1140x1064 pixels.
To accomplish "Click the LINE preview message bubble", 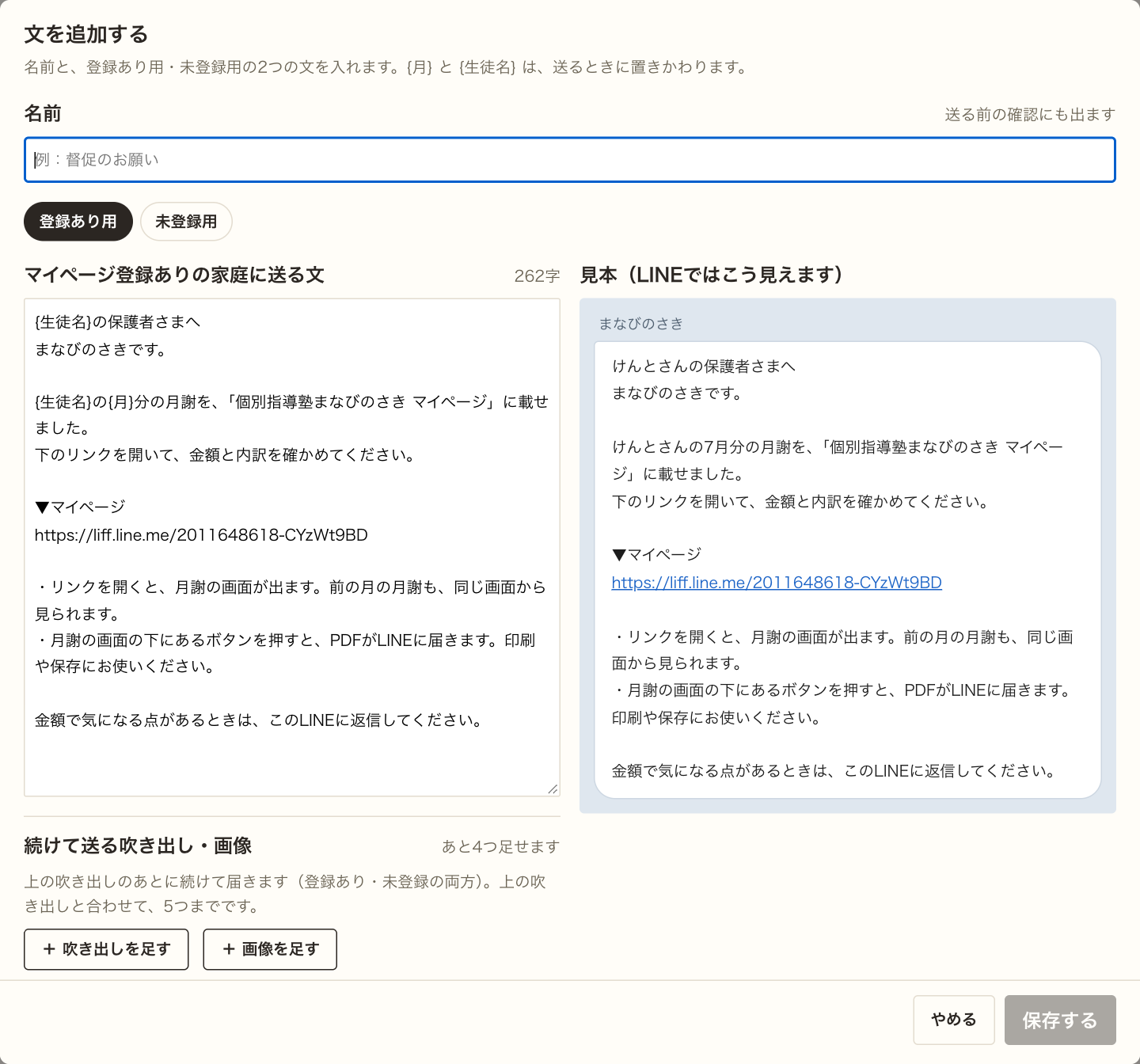I will tap(848, 569).
